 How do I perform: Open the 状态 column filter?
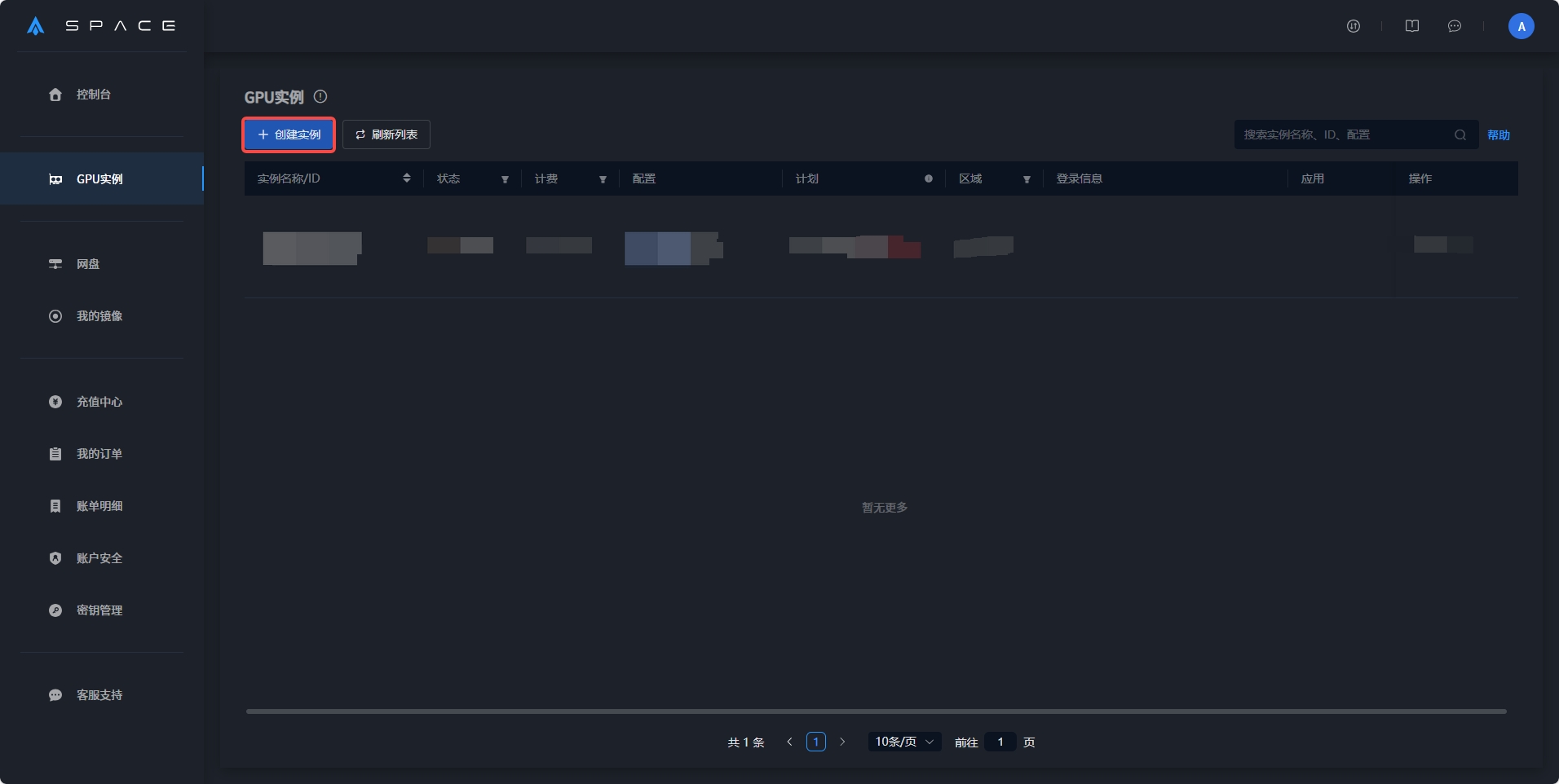pos(505,179)
